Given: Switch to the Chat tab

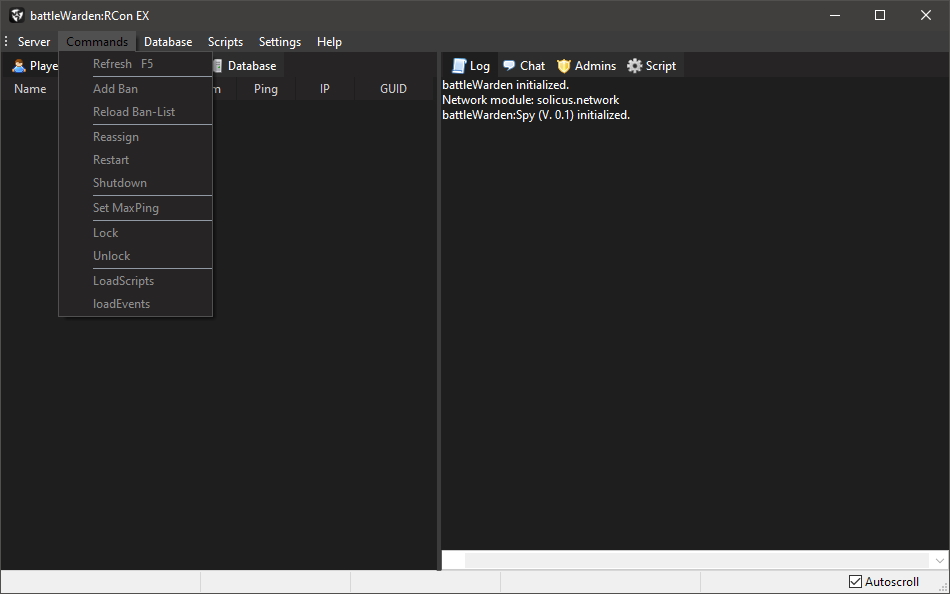Looking at the screenshot, I should pos(524,65).
